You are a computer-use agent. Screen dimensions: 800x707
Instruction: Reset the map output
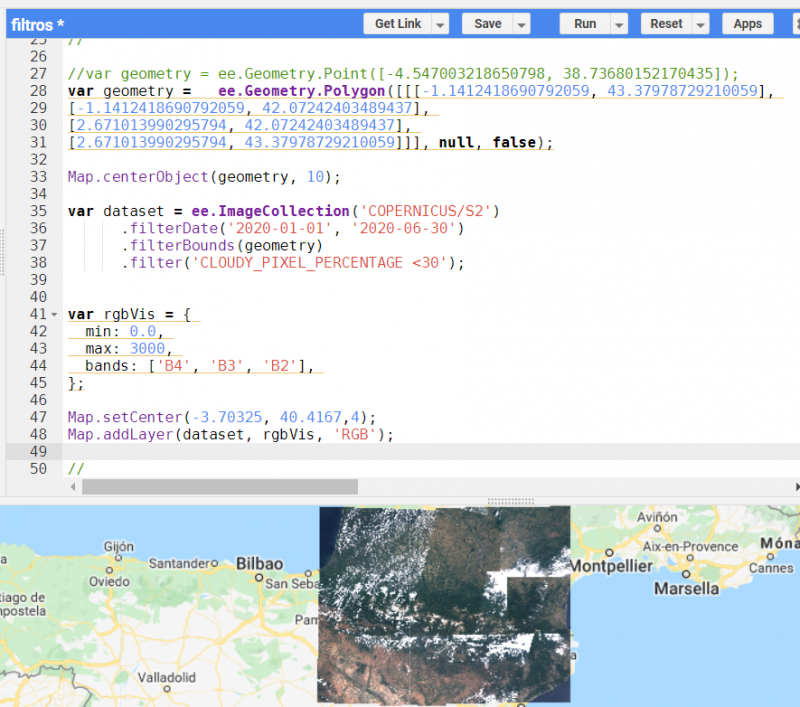[668, 23]
